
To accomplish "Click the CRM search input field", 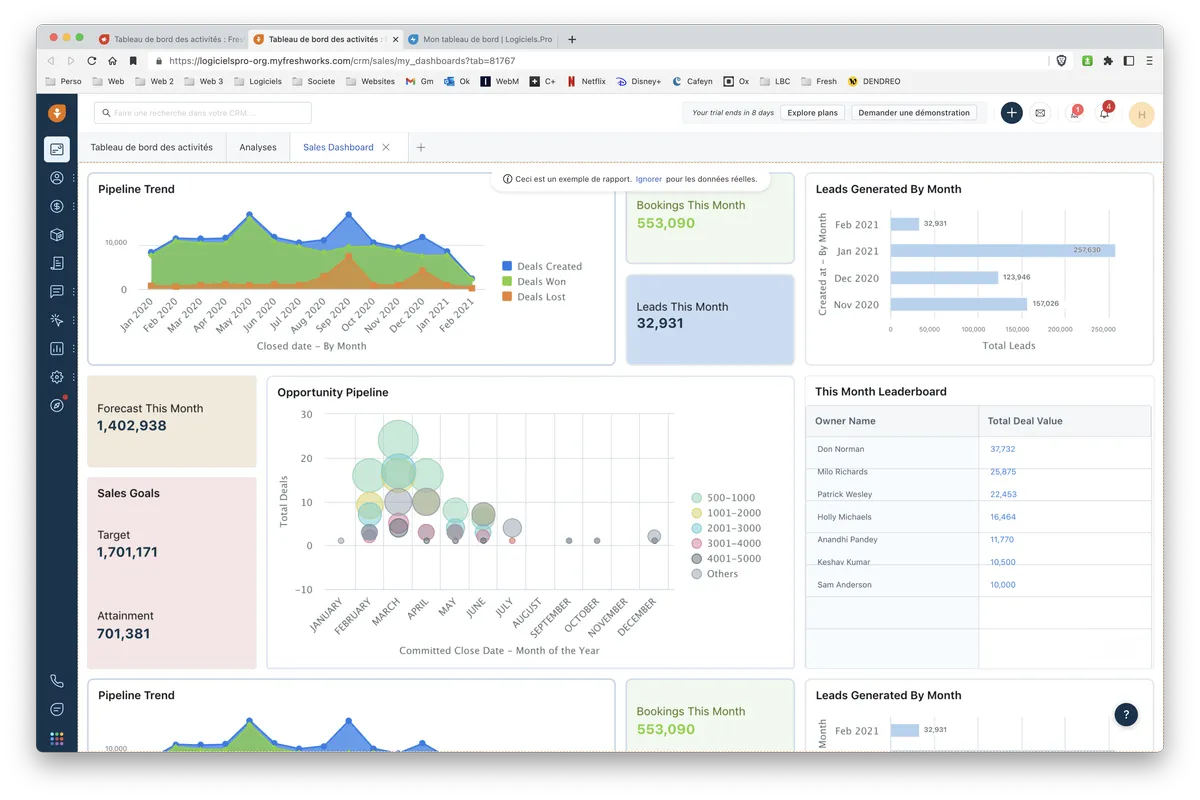I will pyautogui.click(x=203, y=113).
